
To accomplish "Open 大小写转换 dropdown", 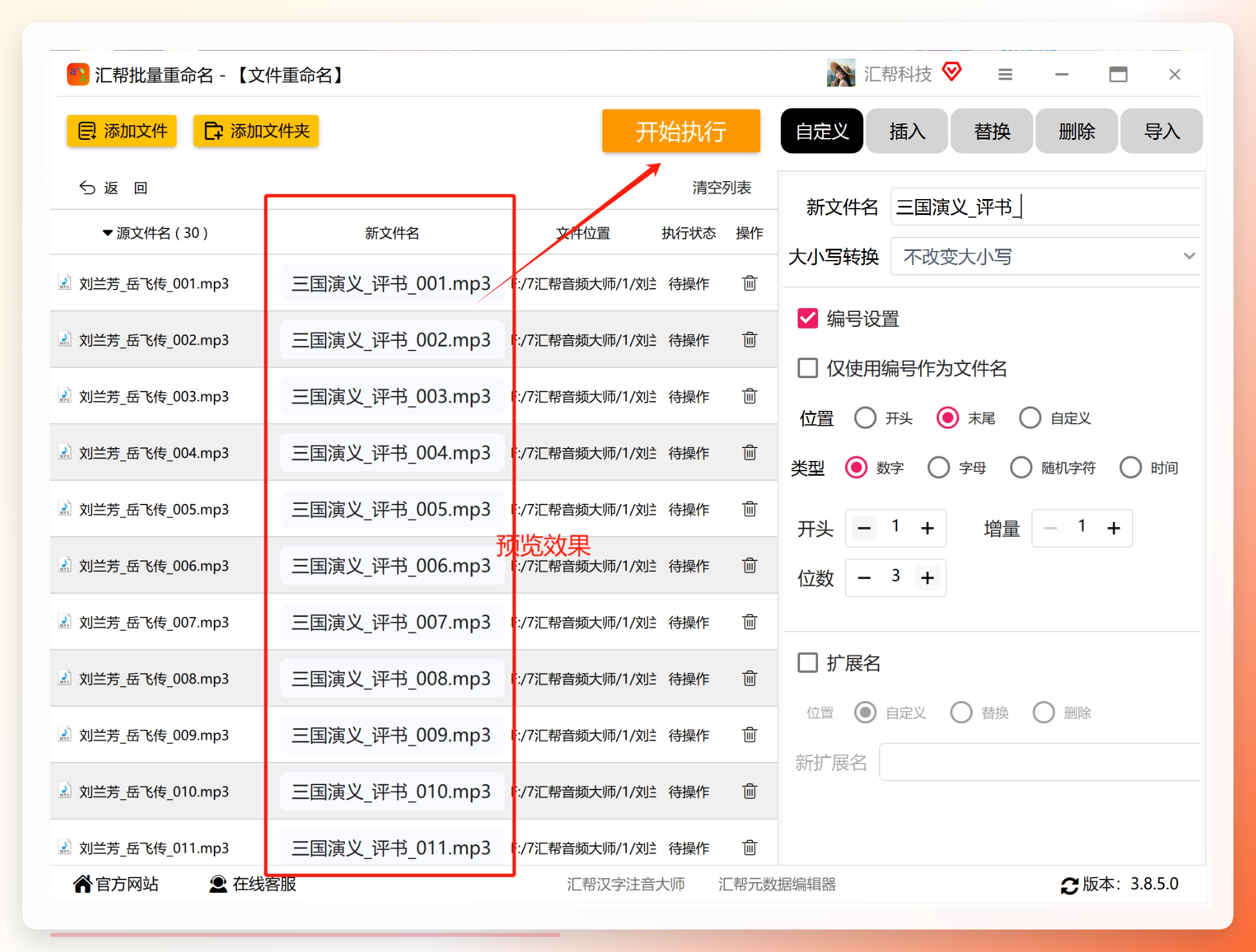I will 1045,257.
